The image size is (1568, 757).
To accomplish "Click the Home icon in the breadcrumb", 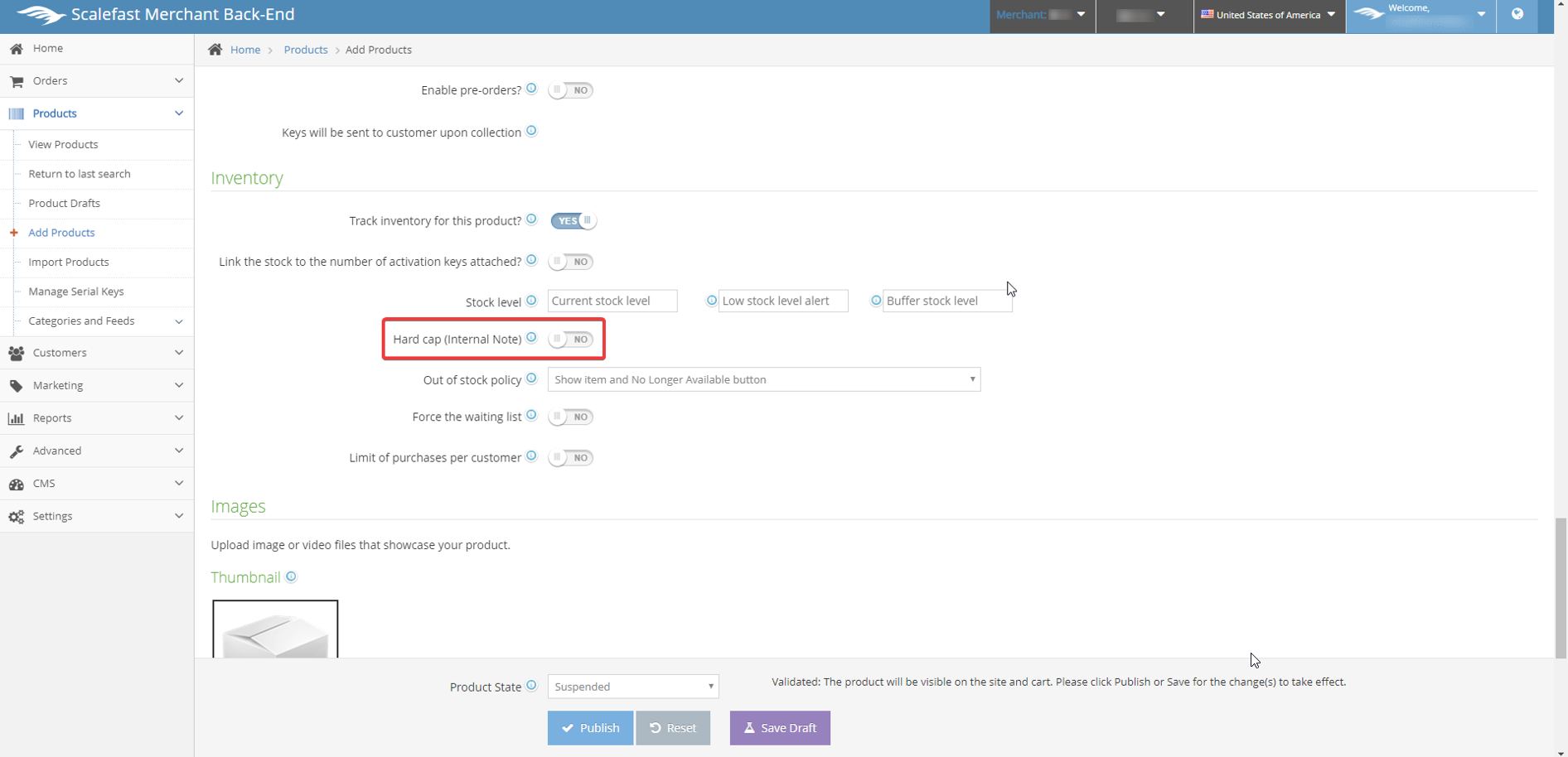I will 215,50.
